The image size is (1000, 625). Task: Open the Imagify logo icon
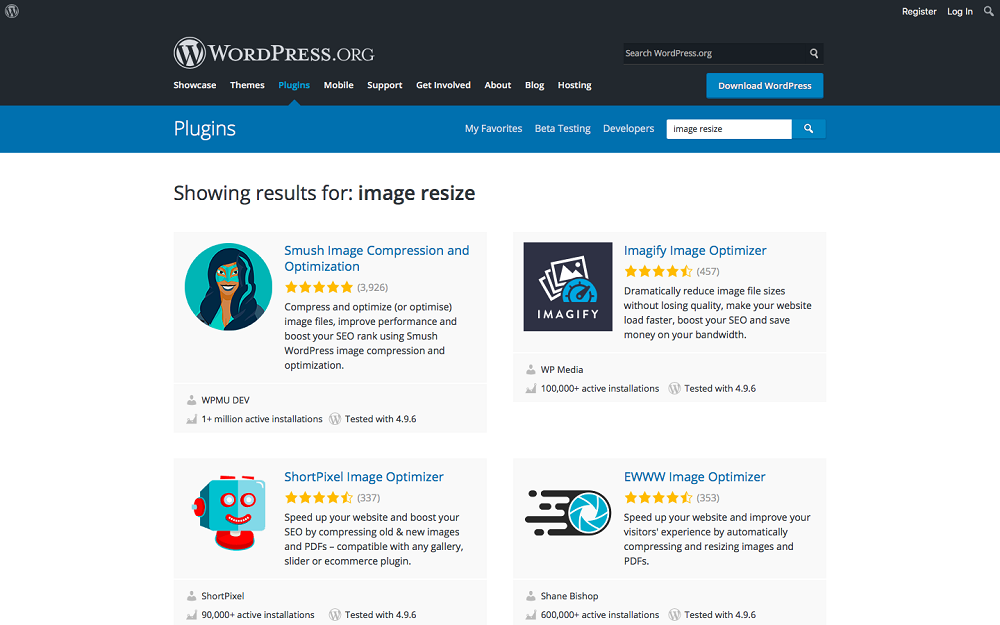[567, 287]
